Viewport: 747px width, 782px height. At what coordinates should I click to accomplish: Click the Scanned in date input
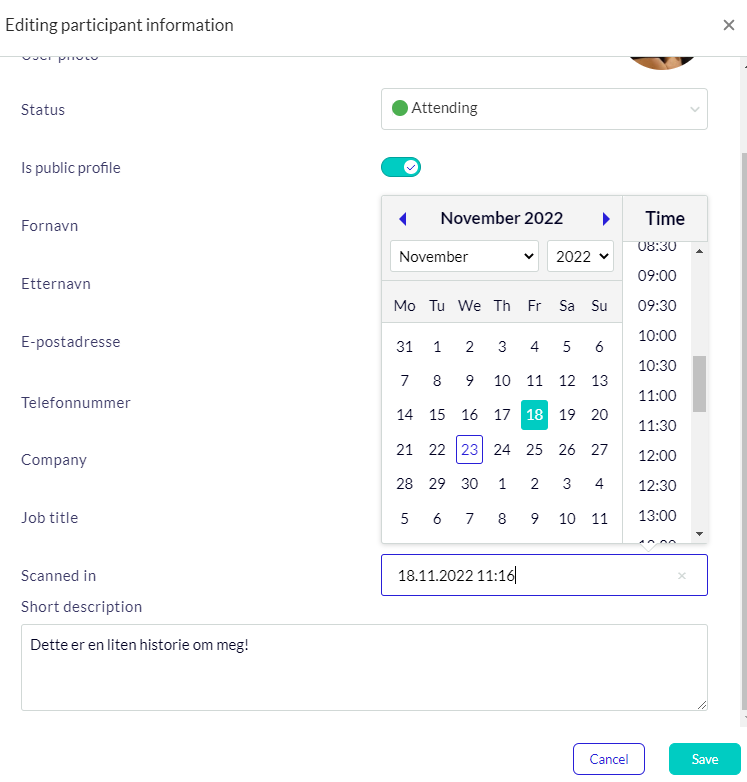[x=530, y=575]
